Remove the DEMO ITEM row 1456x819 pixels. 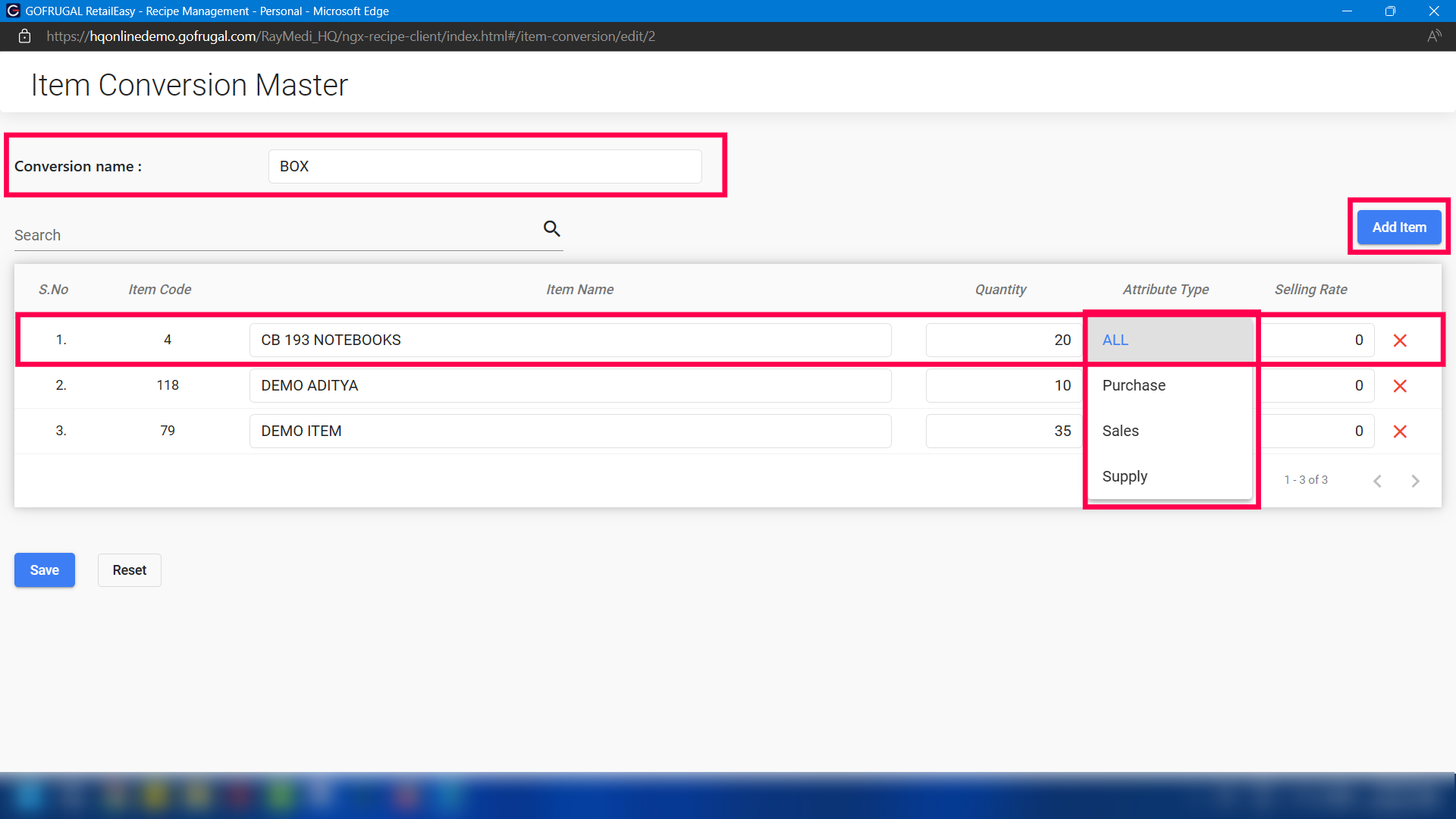click(1400, 431)
